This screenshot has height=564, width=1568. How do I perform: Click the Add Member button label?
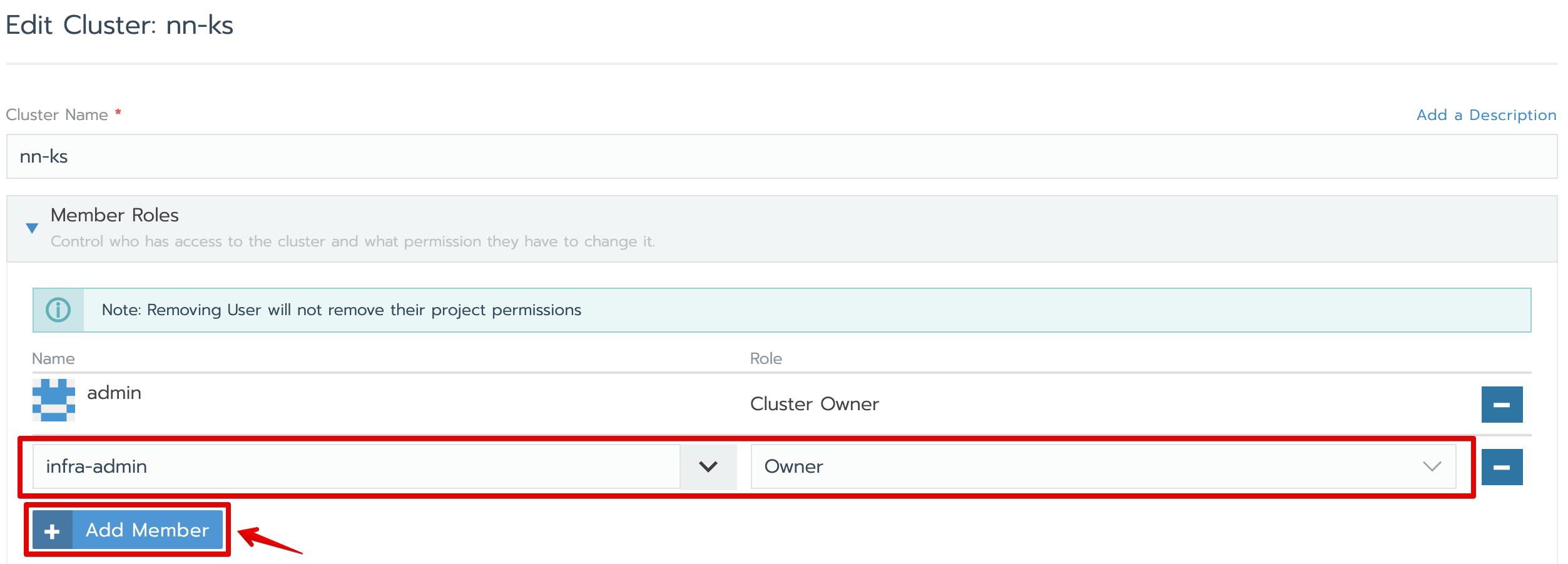click(148, 530)
